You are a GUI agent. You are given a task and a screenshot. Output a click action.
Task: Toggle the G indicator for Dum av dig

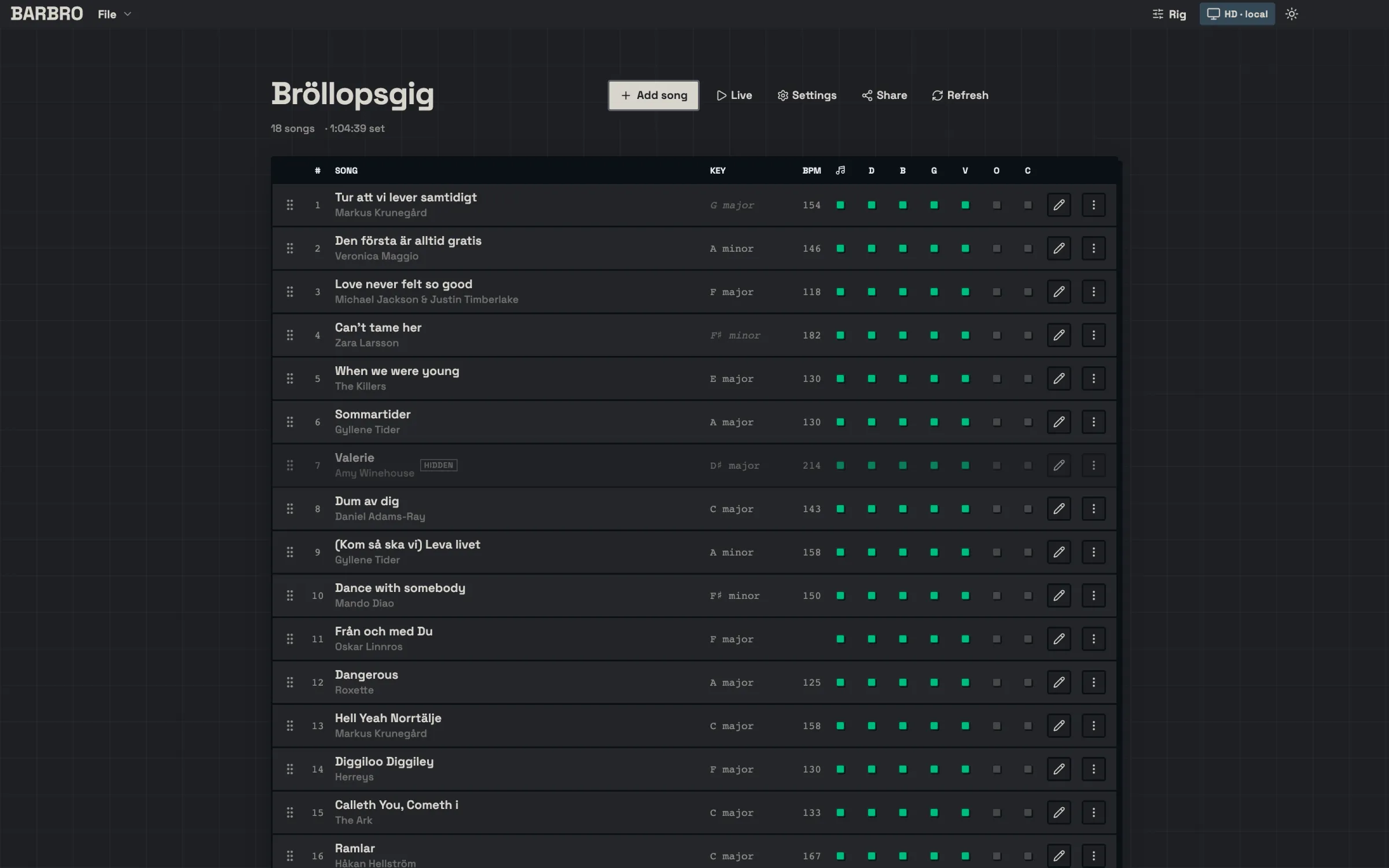934,509
